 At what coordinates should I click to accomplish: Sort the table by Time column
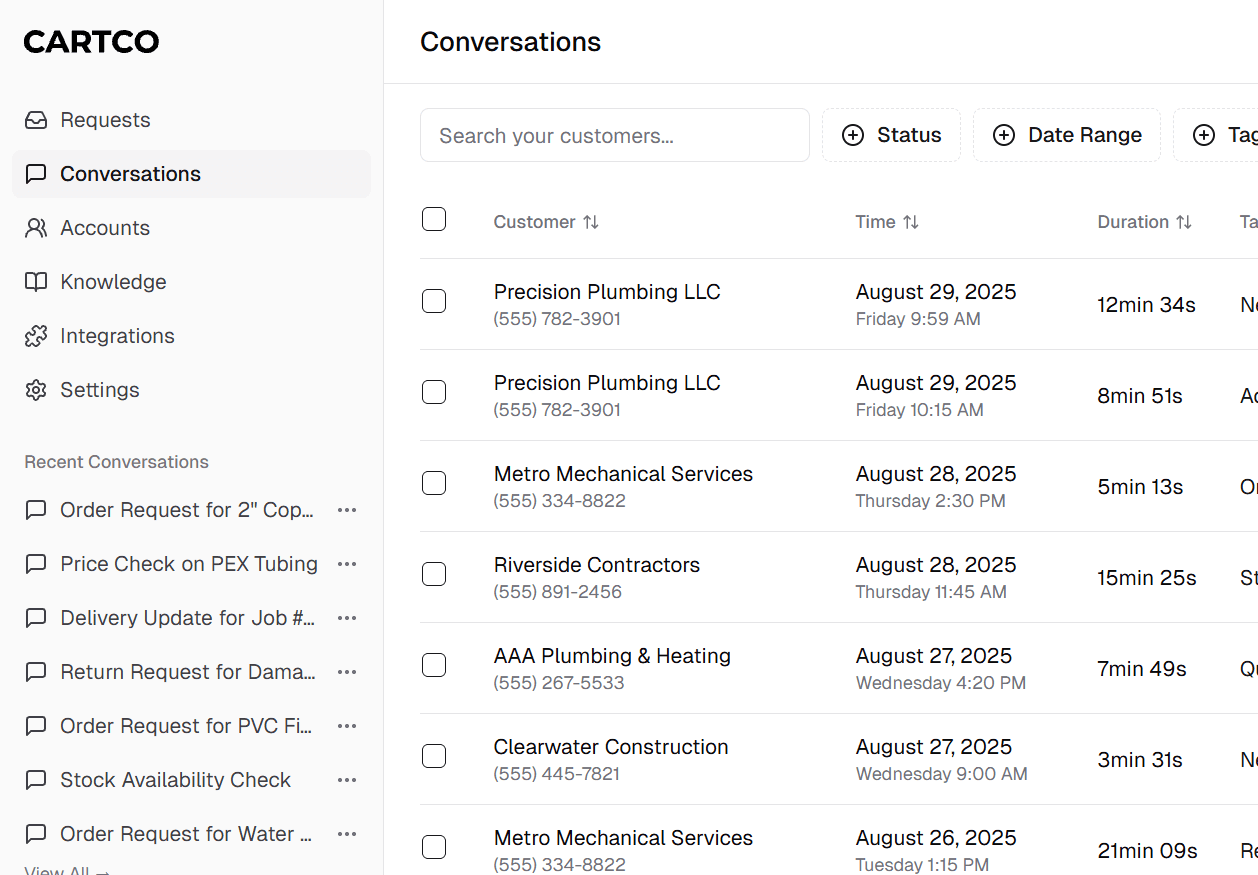(x=910, y=222)
